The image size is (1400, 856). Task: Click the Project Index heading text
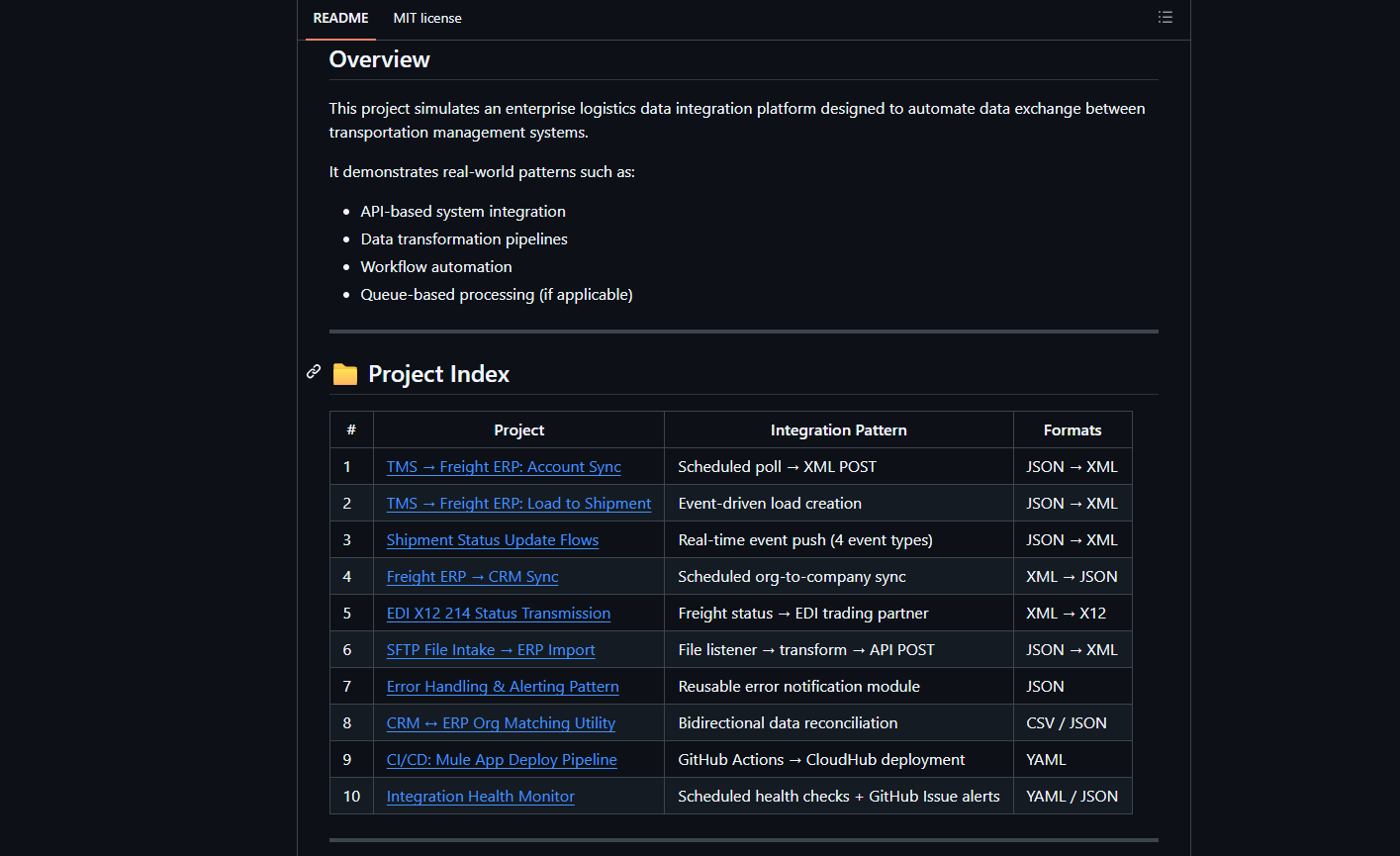click(439, 374)
